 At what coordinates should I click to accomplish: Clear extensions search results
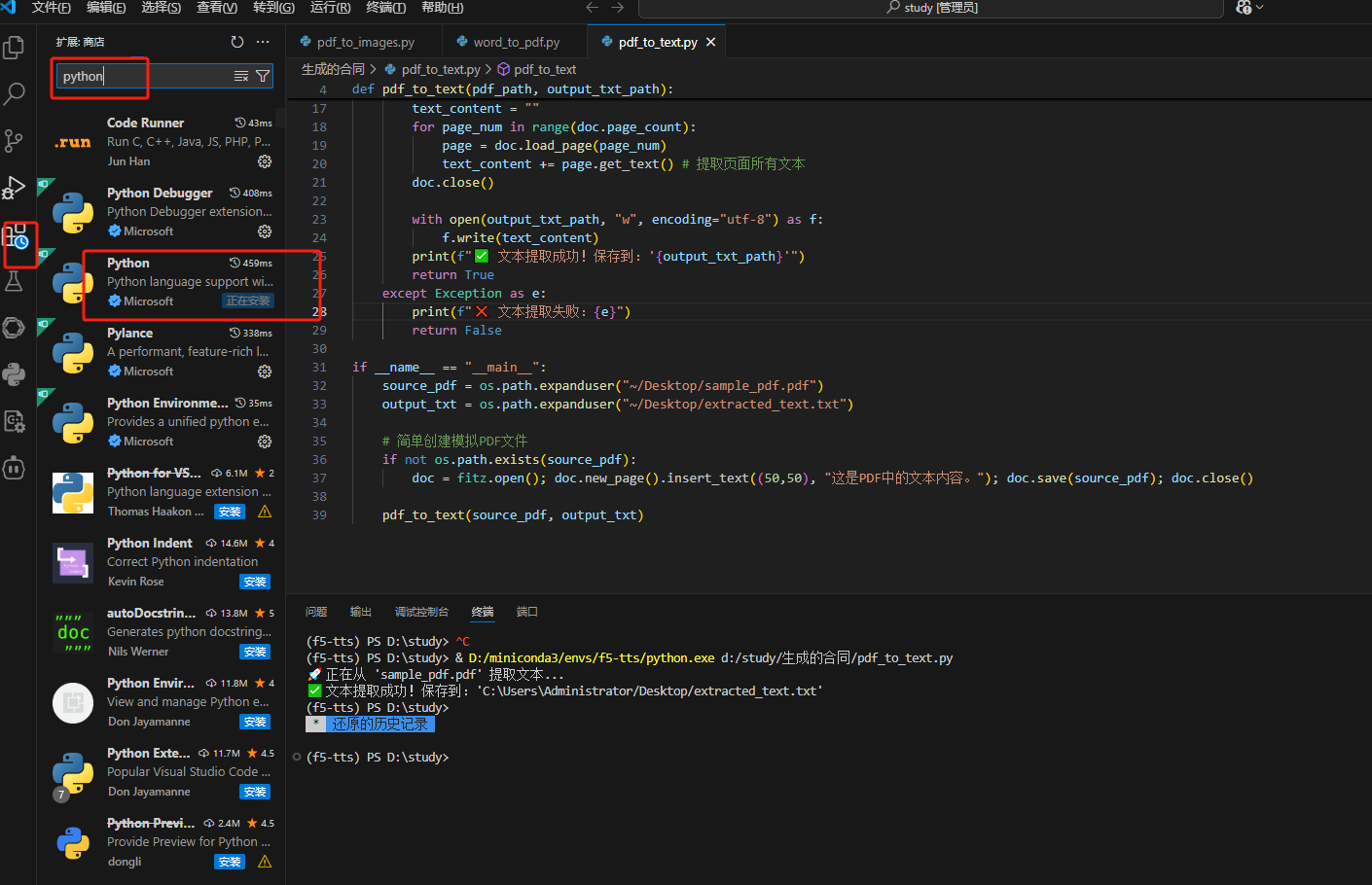pos(241,76)
